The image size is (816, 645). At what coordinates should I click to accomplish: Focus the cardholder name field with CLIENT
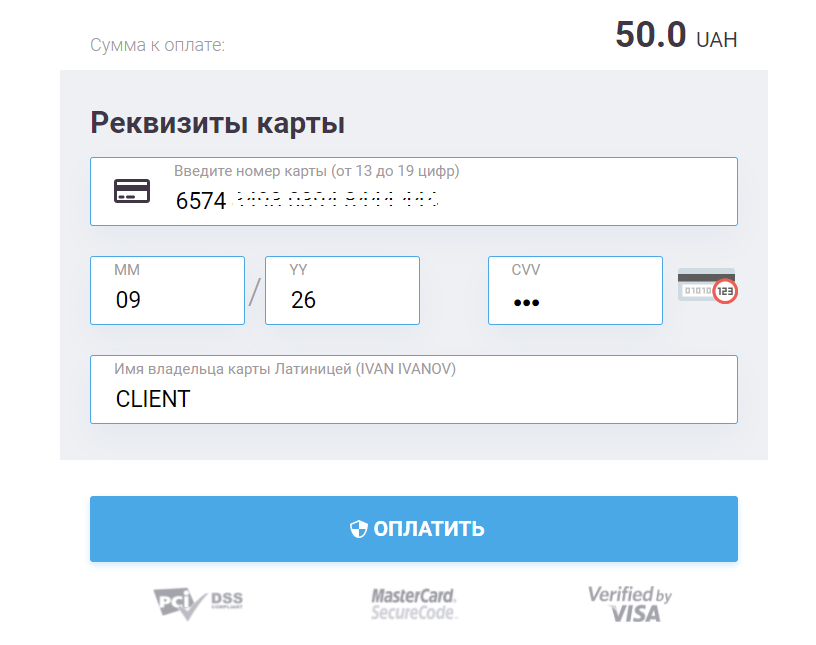coord(414,389)
